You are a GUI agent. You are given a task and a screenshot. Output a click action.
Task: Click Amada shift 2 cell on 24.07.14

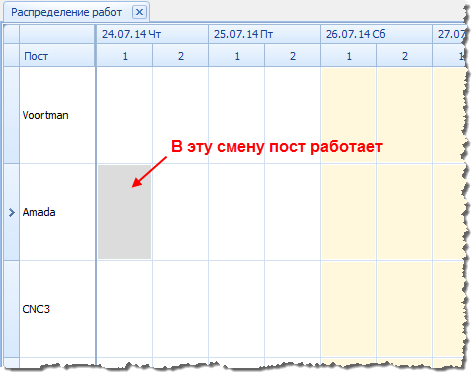[x=180, y=212]
